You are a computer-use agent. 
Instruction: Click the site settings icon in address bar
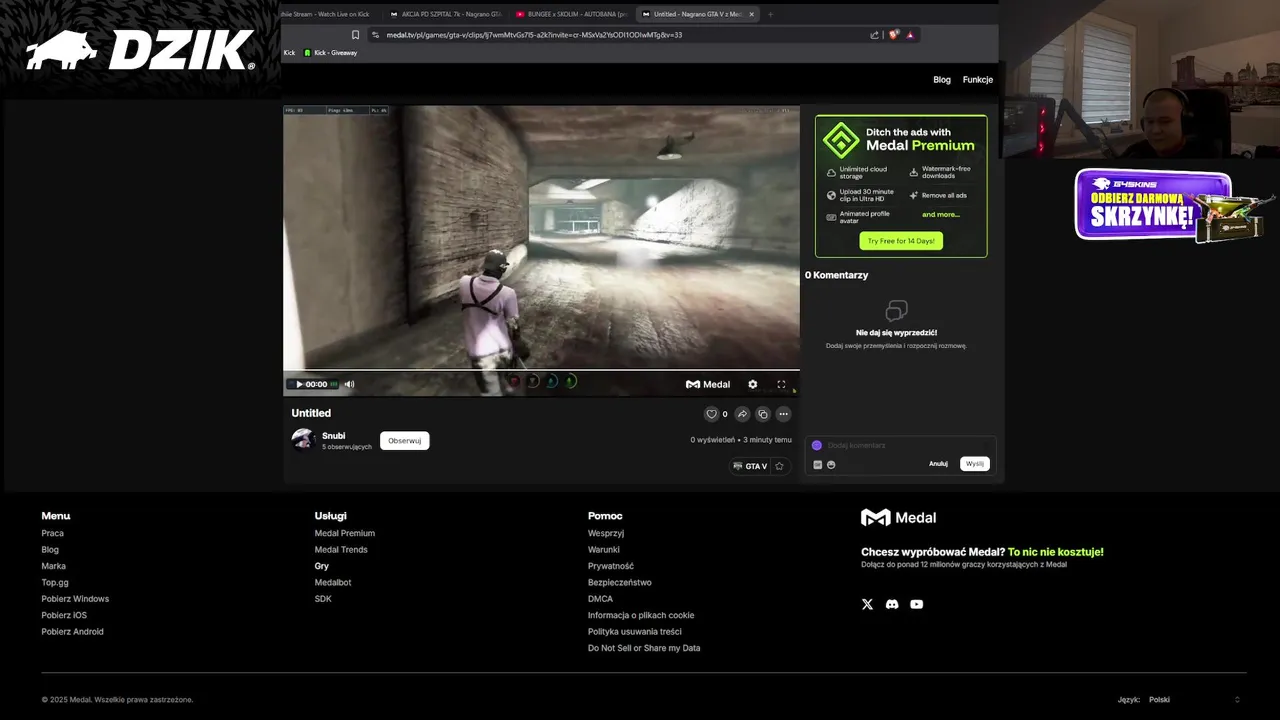(375, 35)
